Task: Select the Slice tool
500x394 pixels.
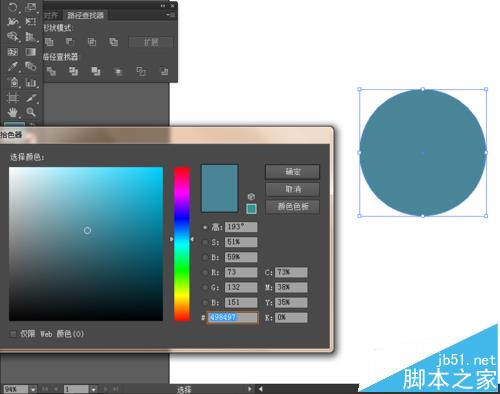Action: click(31, 98)
